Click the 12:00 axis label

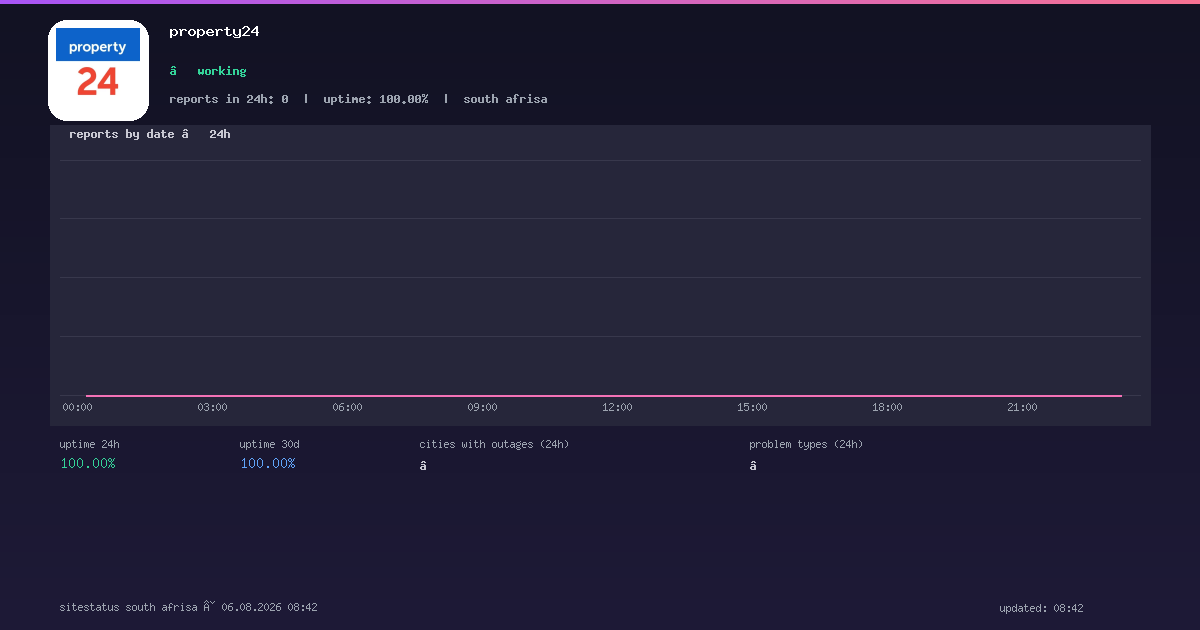pos(617,408)
